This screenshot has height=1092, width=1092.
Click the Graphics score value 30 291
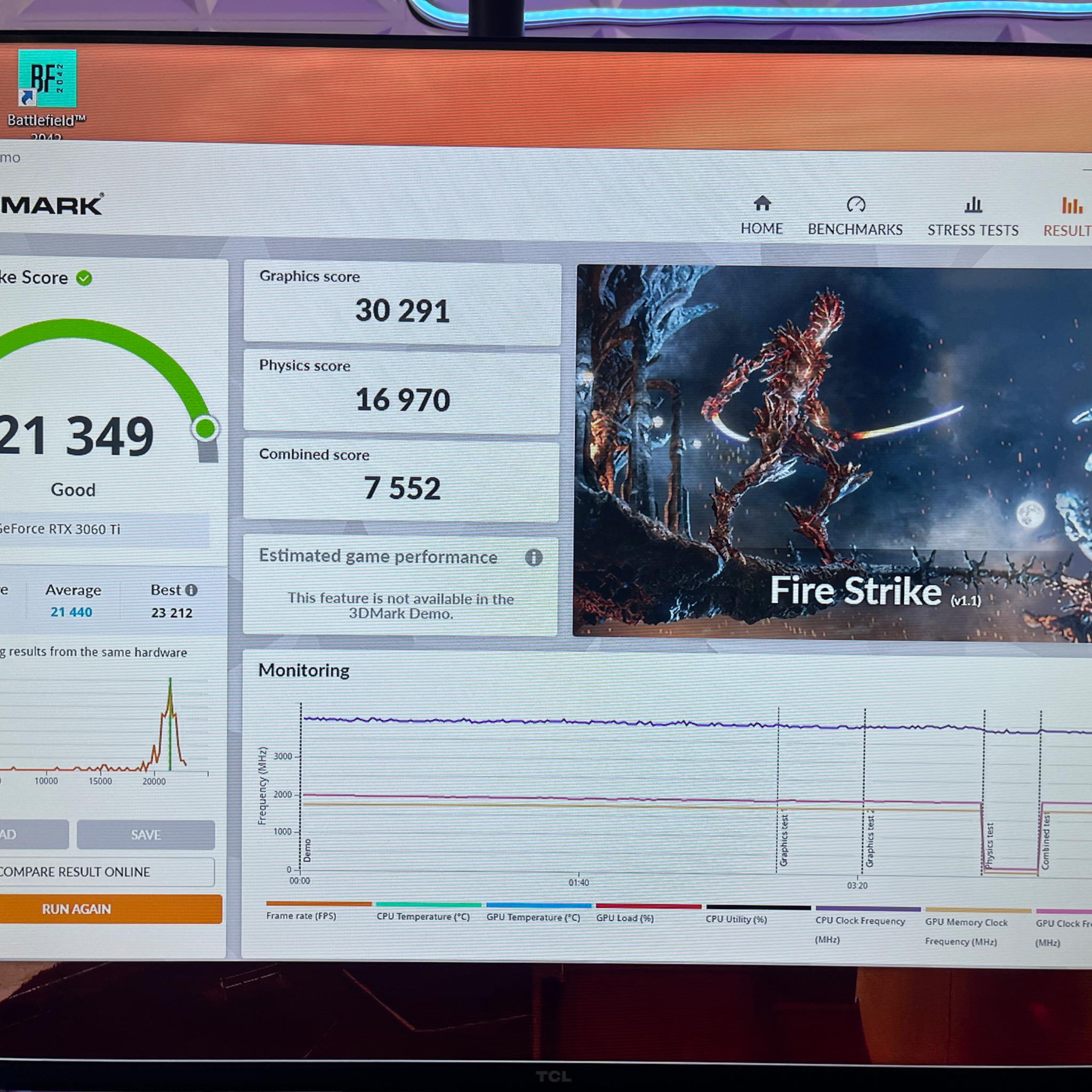pos(403,311)
